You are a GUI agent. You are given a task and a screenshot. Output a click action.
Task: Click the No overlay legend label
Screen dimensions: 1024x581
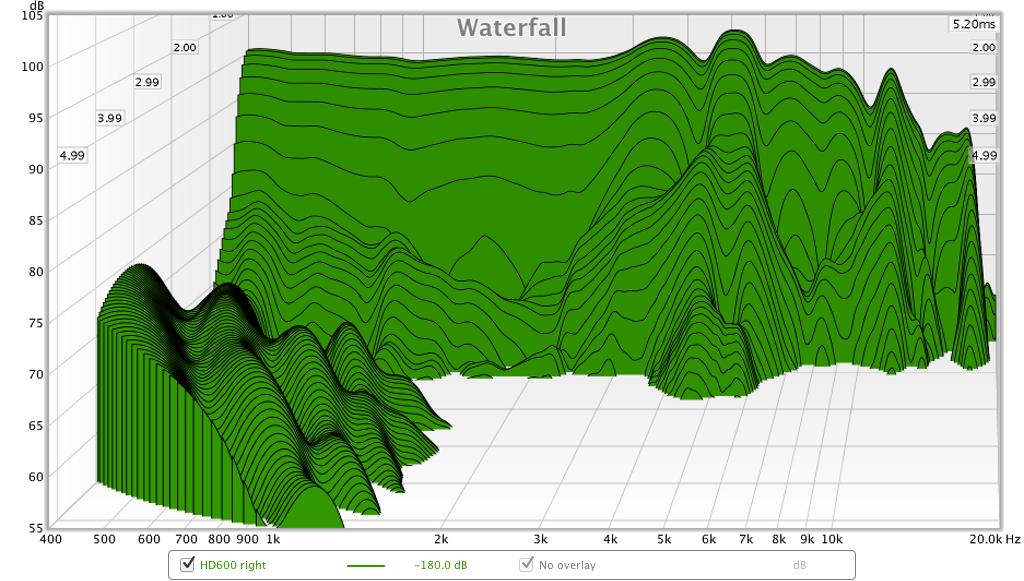[567, 565]
